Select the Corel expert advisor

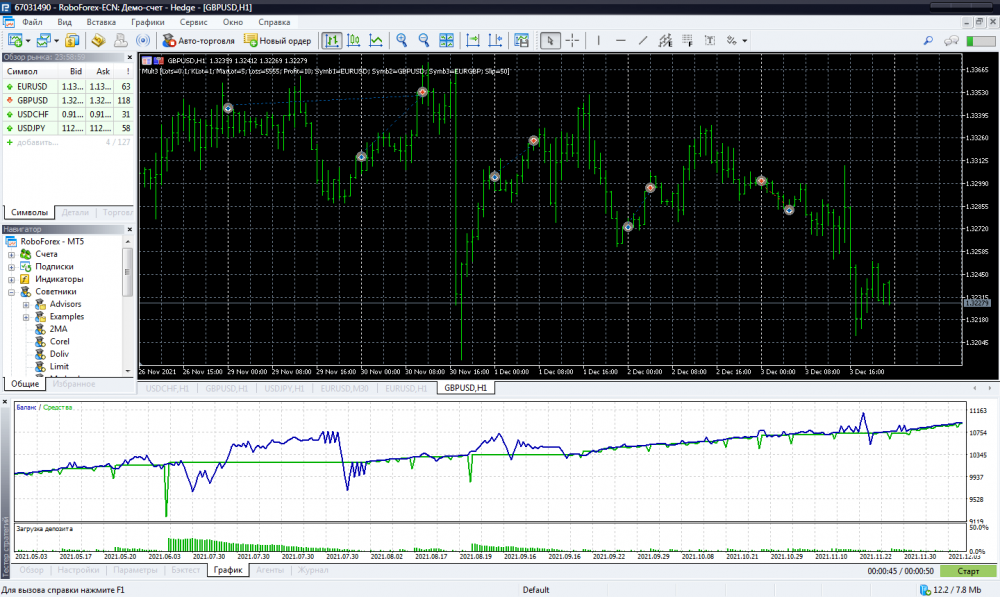point(59,342)
